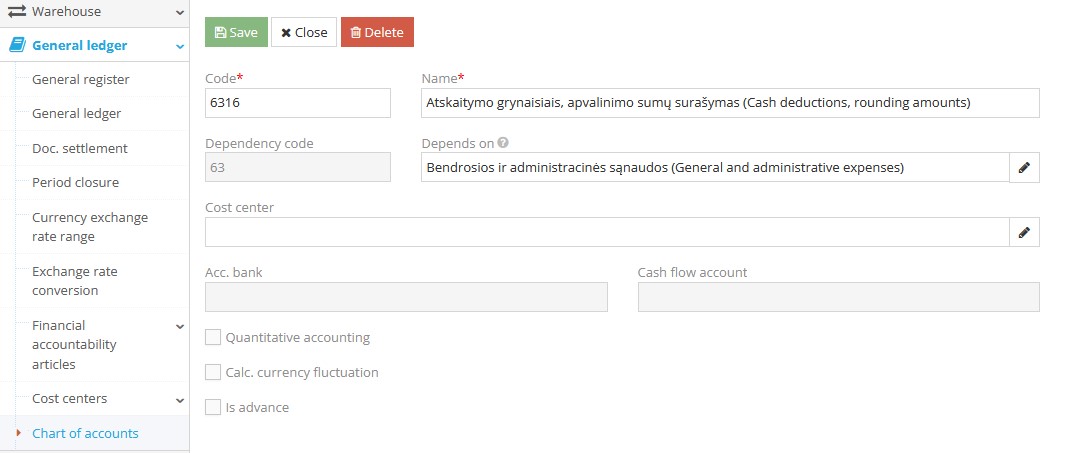Toggle Calc. currency fluctuation checkbox

click(213, 372)
